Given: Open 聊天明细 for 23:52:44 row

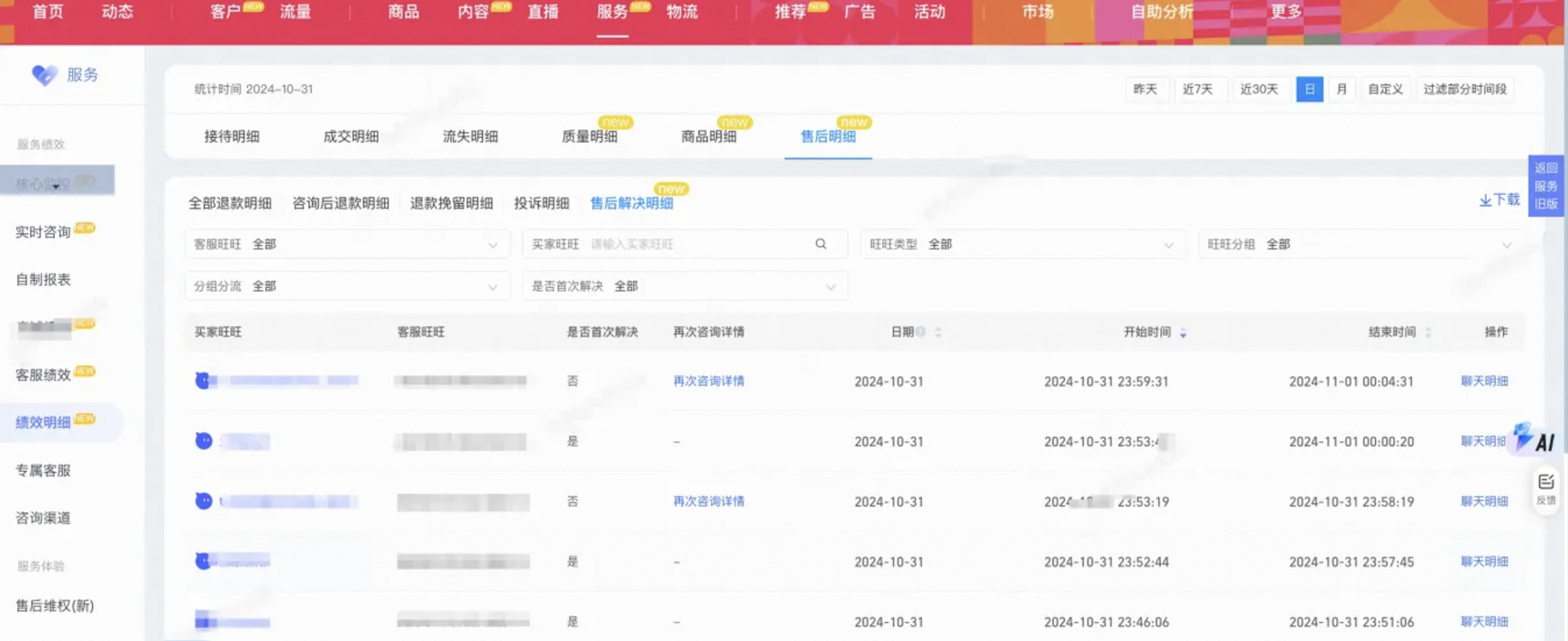Looking at the screenshot, I should tap(1484, 561).
